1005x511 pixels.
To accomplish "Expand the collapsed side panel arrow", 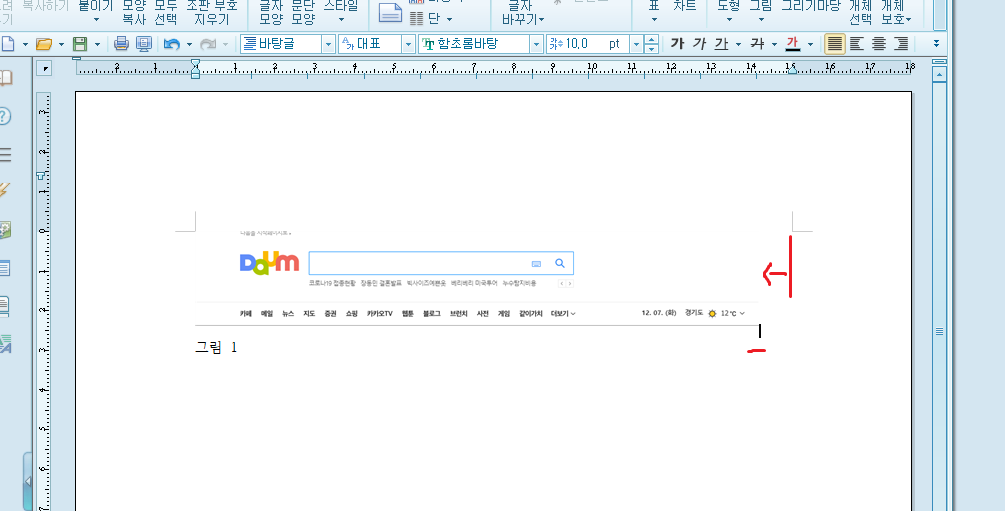I will pyautogui.click(x=28, y=481).
